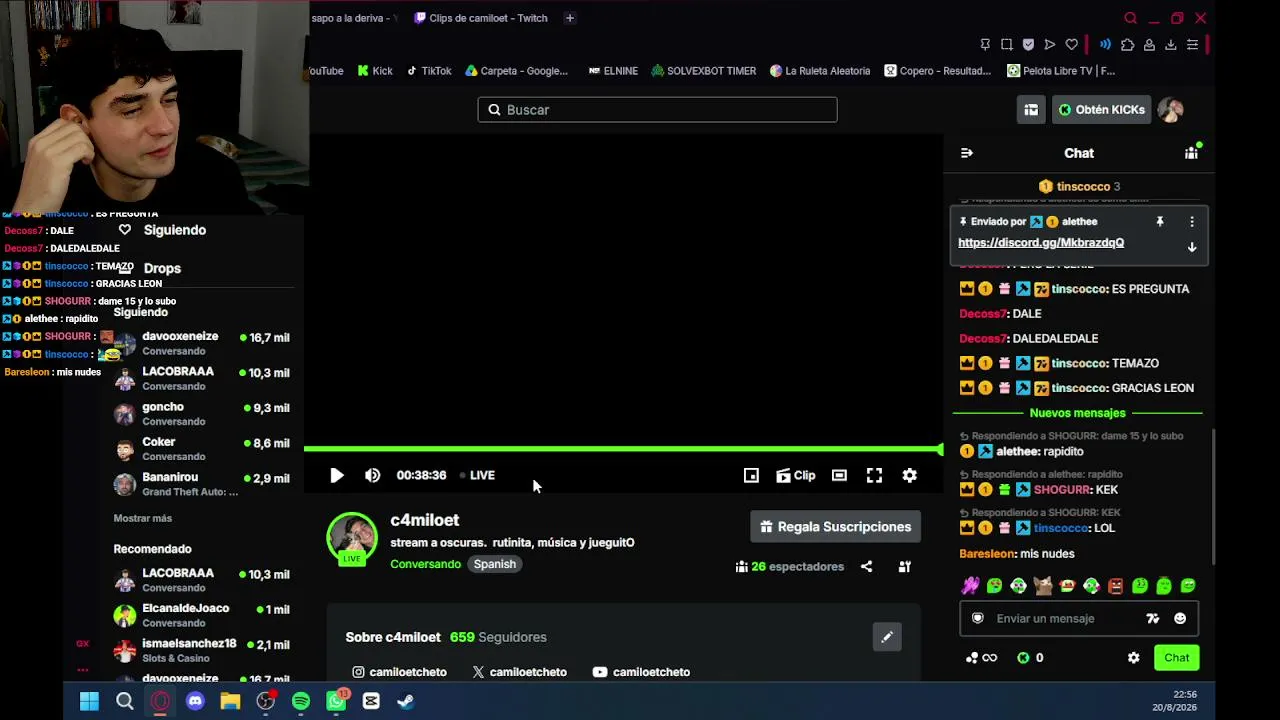Open browser extensions puzzle icon
This screenshot has width=1280, height=720.
click(x=1127, y=45)
